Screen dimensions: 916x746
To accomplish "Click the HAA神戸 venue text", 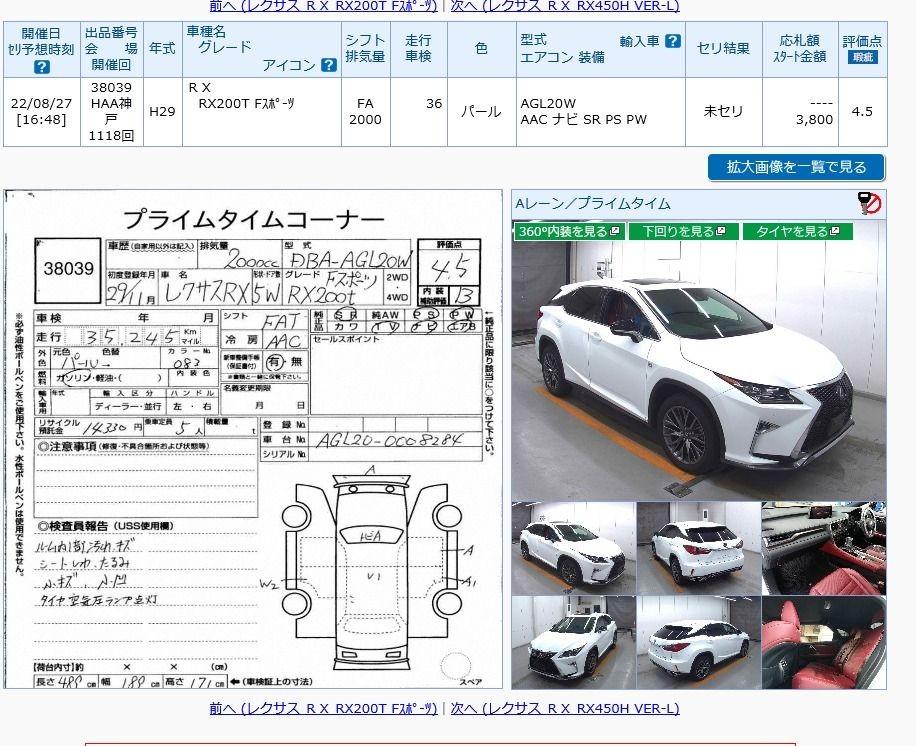I will coord(112,112).
